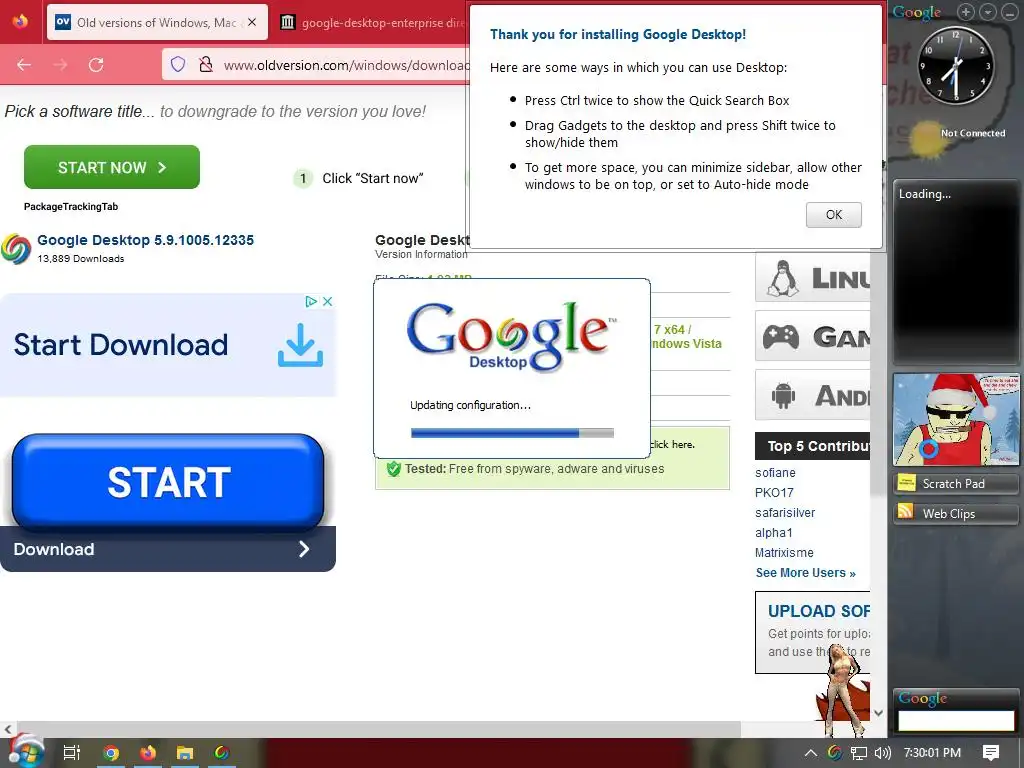This screenshot has width=1024, height=768.
Task: Click the horizontal scrollbar left arrow
Action: point(7,729)
